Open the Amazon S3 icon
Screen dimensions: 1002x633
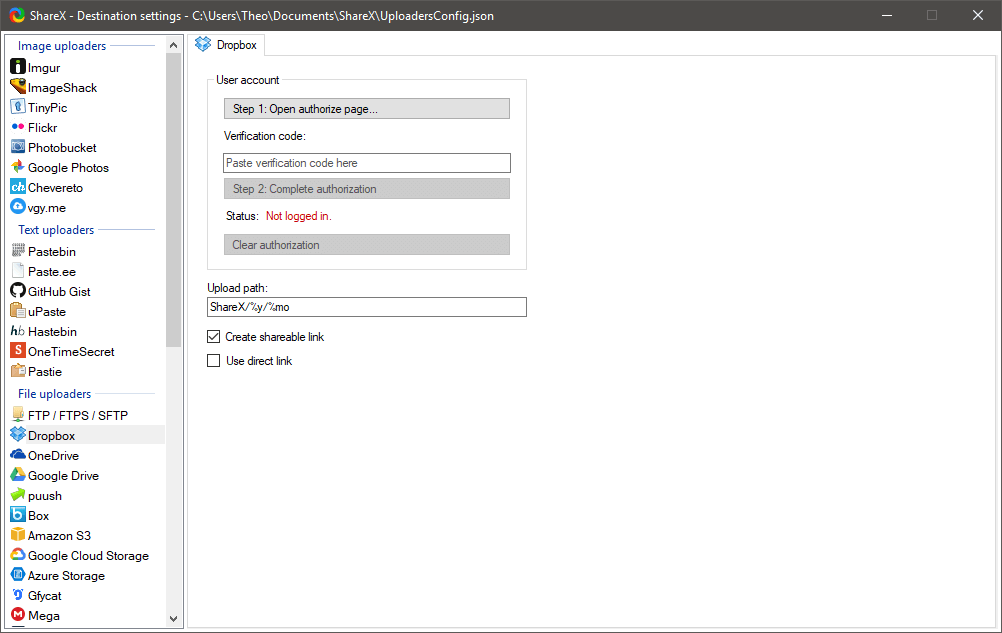tap(18, 535)
